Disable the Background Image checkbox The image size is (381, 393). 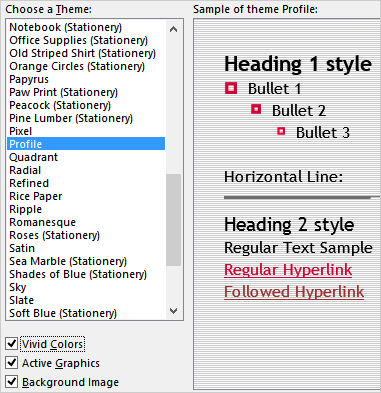(x=12, y=381)
